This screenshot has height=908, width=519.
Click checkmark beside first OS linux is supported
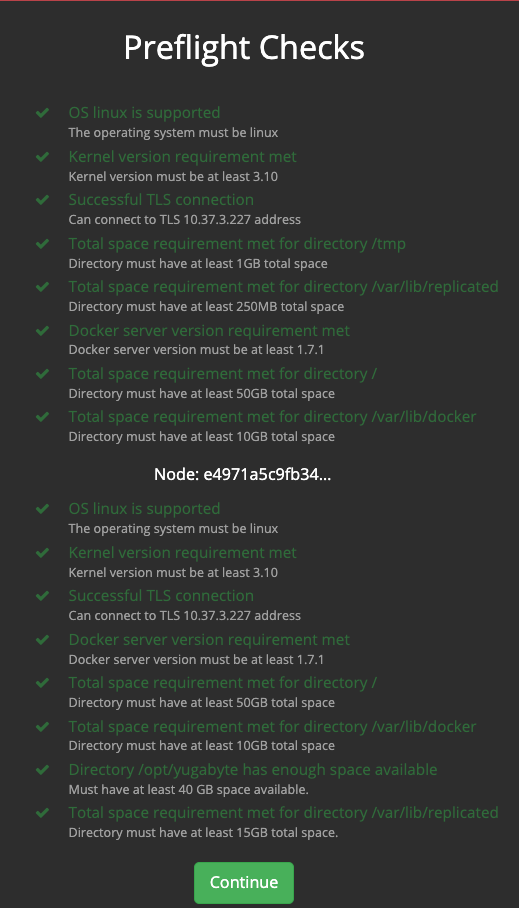(x=42, y=113)
